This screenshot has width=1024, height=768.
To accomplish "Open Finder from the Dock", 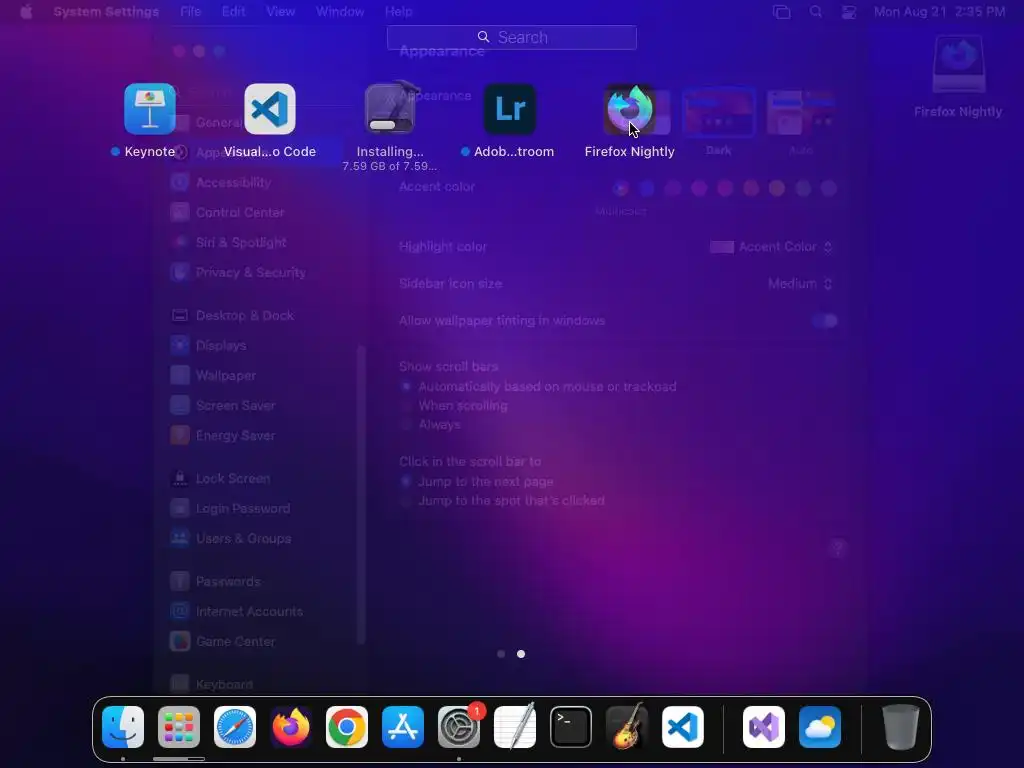I will 123,727.
